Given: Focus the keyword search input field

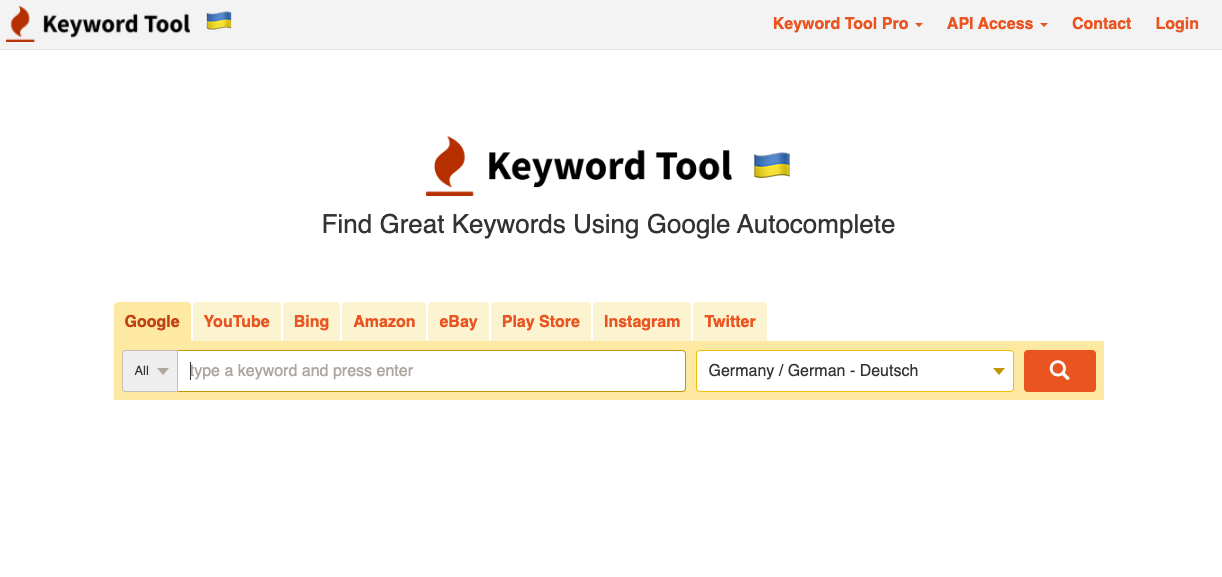Looking at the screenshot, I should (x=432, y=371).
